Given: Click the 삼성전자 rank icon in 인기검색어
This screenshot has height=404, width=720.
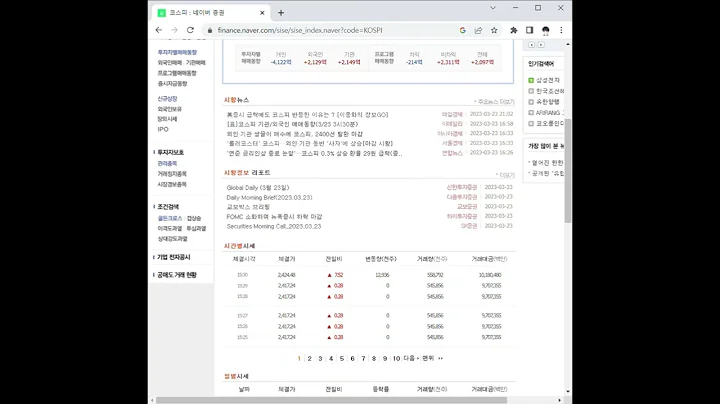Looking at the screenshot, I should tap(531, 80).
